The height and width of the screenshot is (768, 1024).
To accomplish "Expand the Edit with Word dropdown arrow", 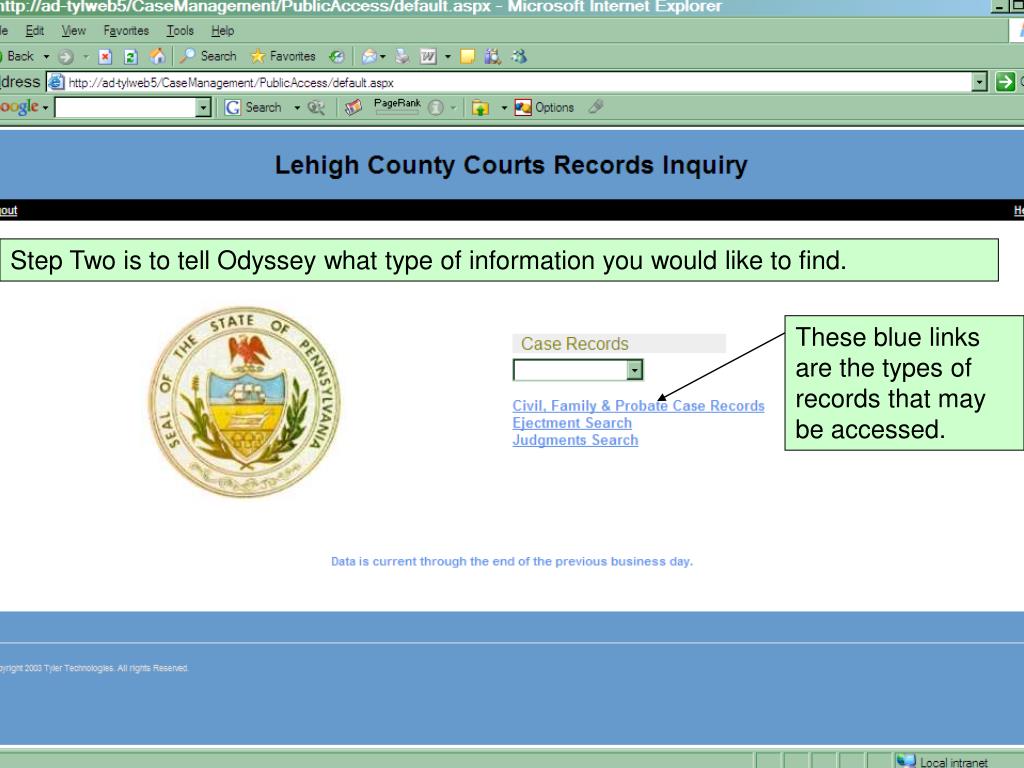I will (448, 57).
